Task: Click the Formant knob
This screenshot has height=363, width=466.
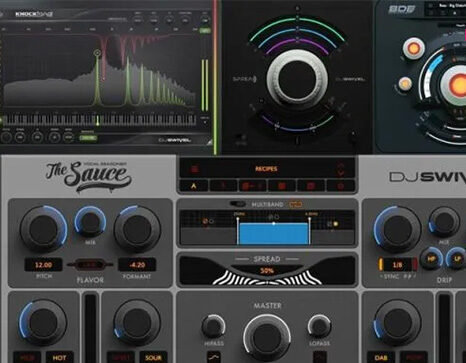Action: pos(137,229)
